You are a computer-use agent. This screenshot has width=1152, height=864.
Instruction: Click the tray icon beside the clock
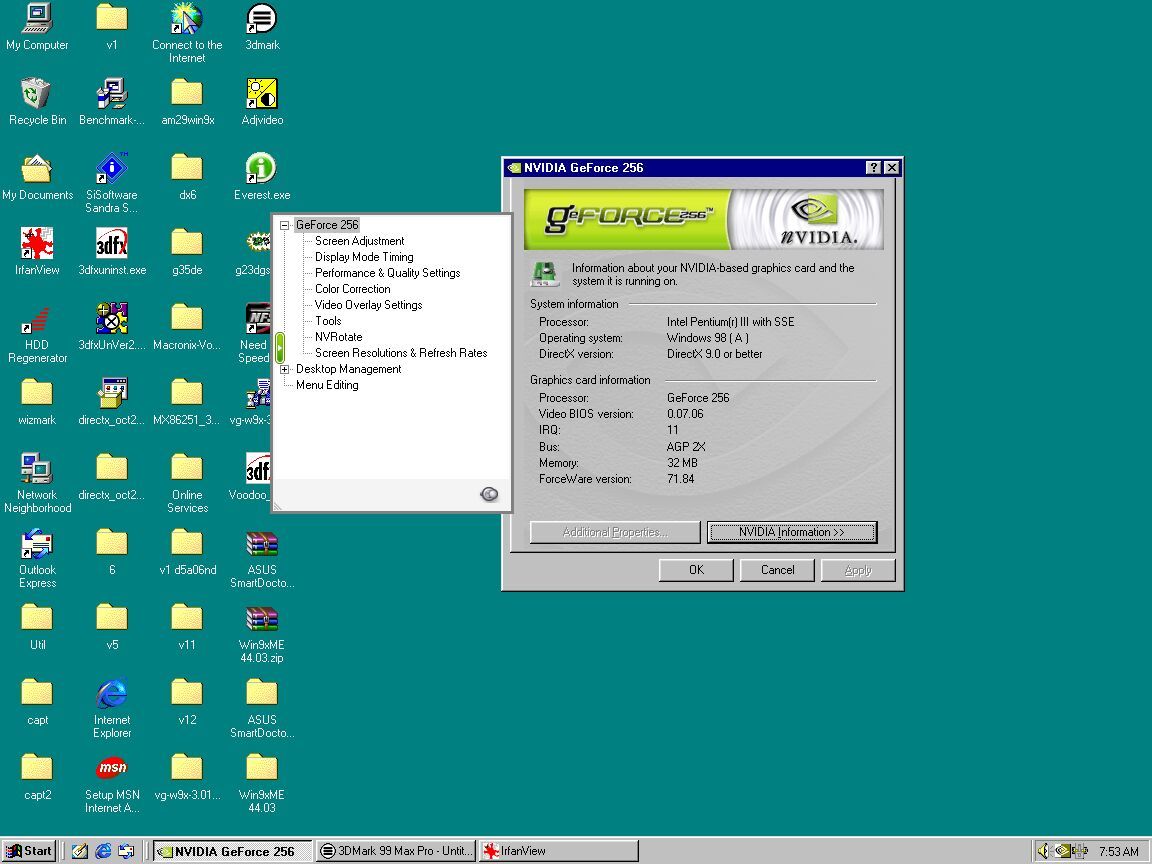pos(1080,851)
